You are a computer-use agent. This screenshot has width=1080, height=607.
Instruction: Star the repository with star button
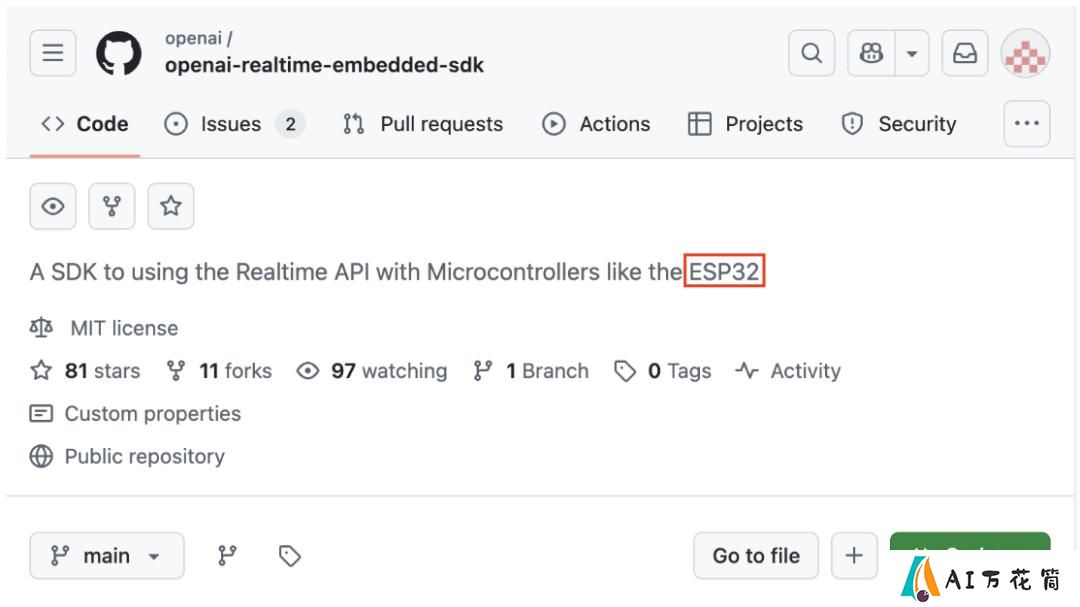(171, 206)
